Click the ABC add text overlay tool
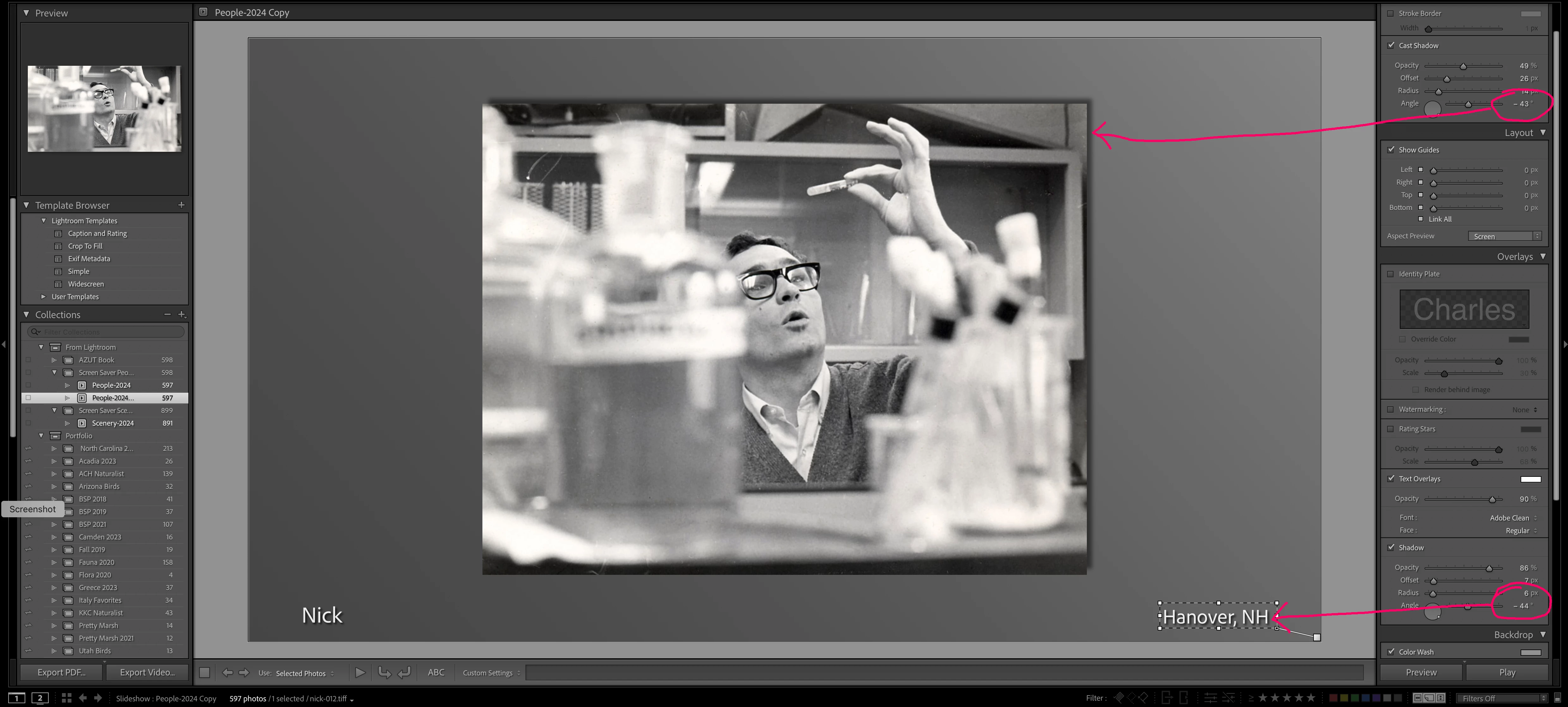The height and width of the screenshot is (707, 1568). tap(436, 672)
